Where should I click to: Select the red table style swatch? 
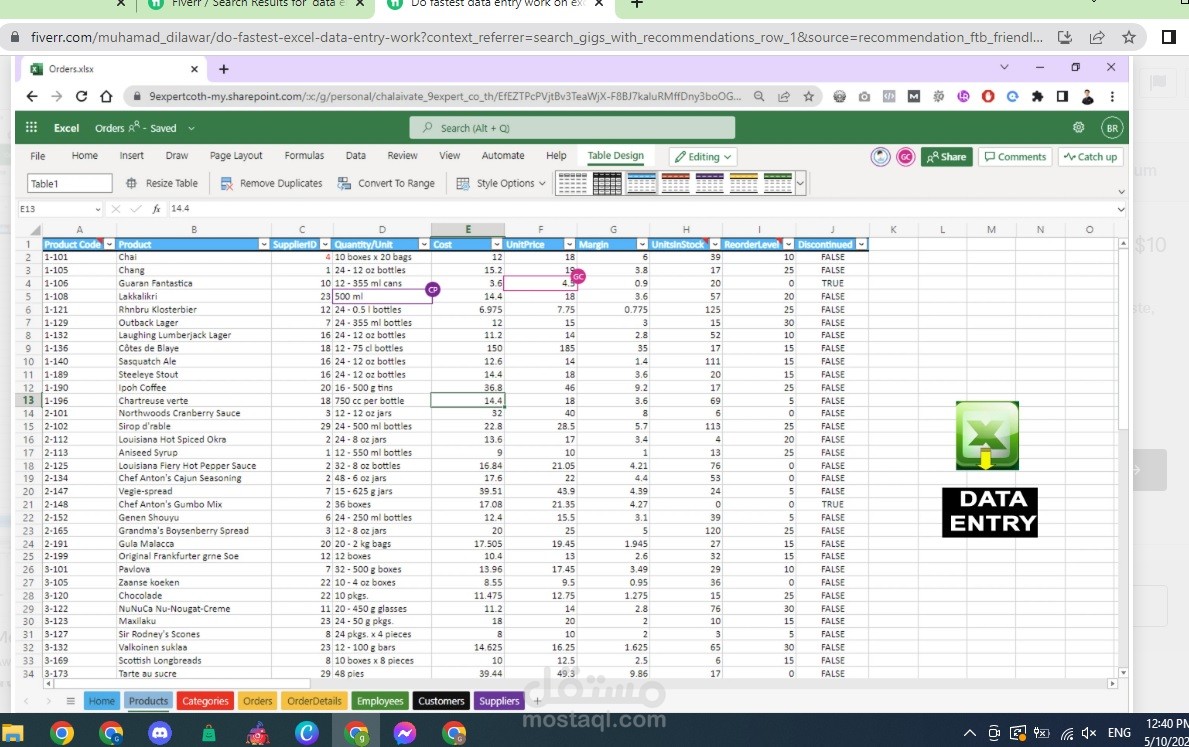pos(676,183)
